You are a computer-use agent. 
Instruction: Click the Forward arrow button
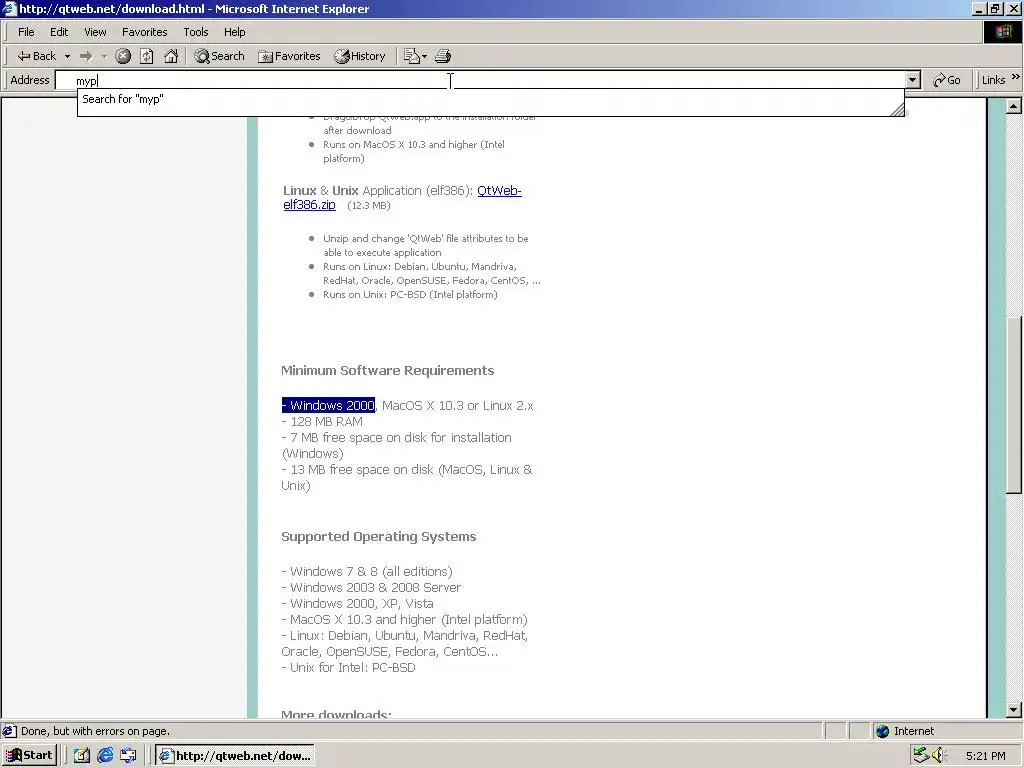pyautogui.click(x=86, y=56)
